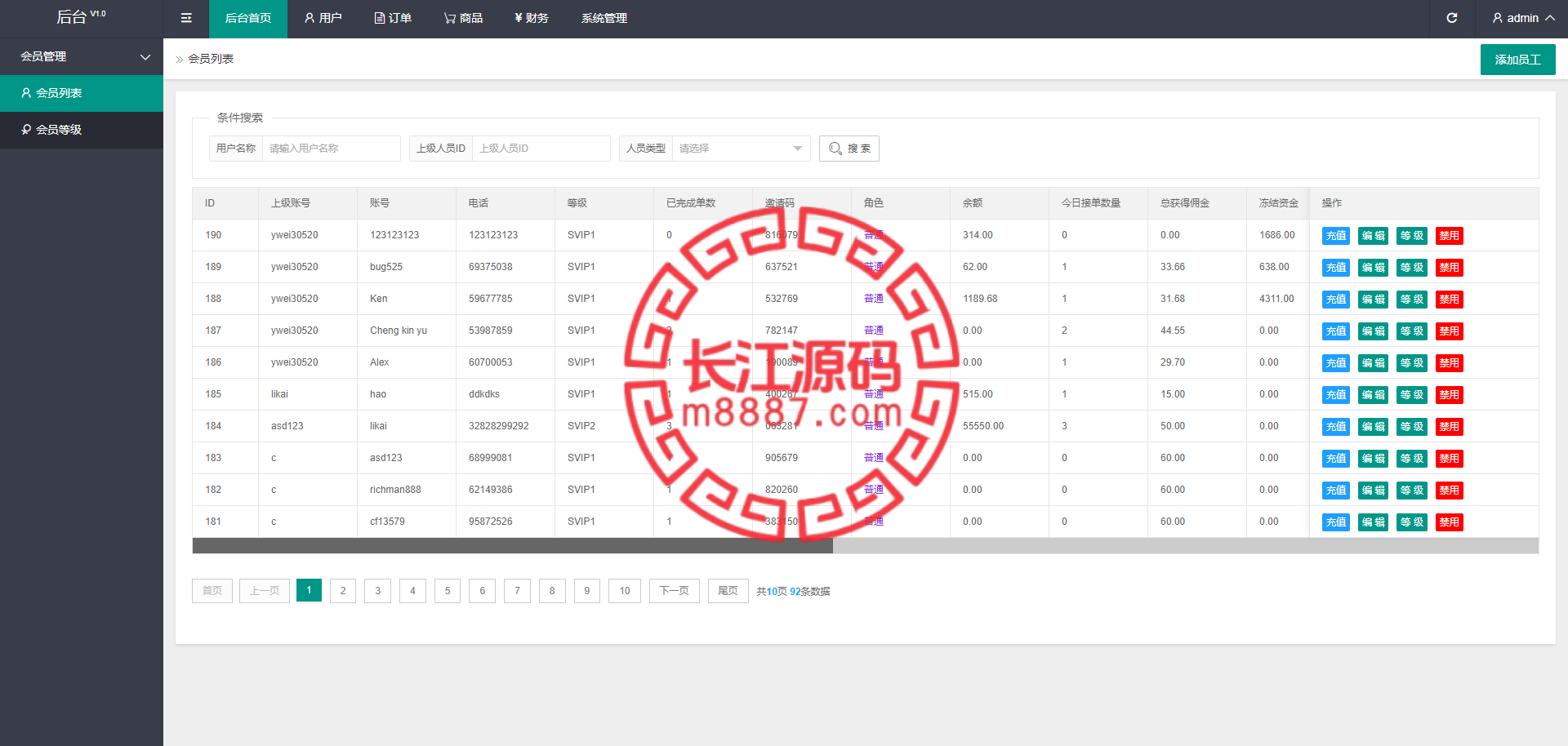Viewport: 1568px width, 746px height.
Task: Click the 用户名称 input field
Action: pyautogui.click(x=331, y=149)
